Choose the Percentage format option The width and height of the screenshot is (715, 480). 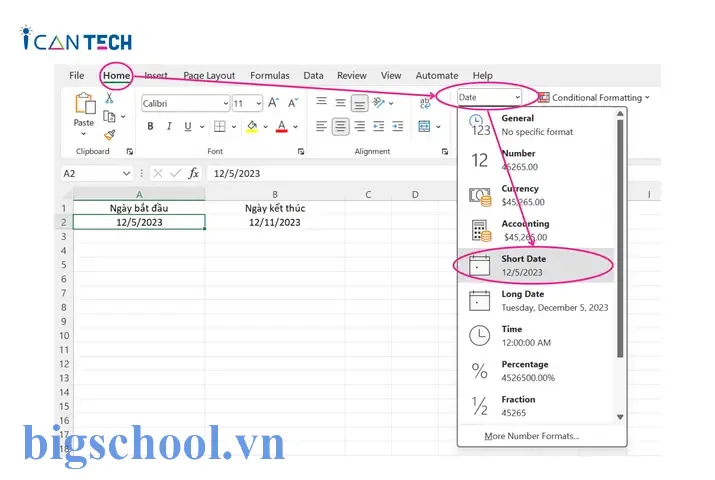coord(537,371)
